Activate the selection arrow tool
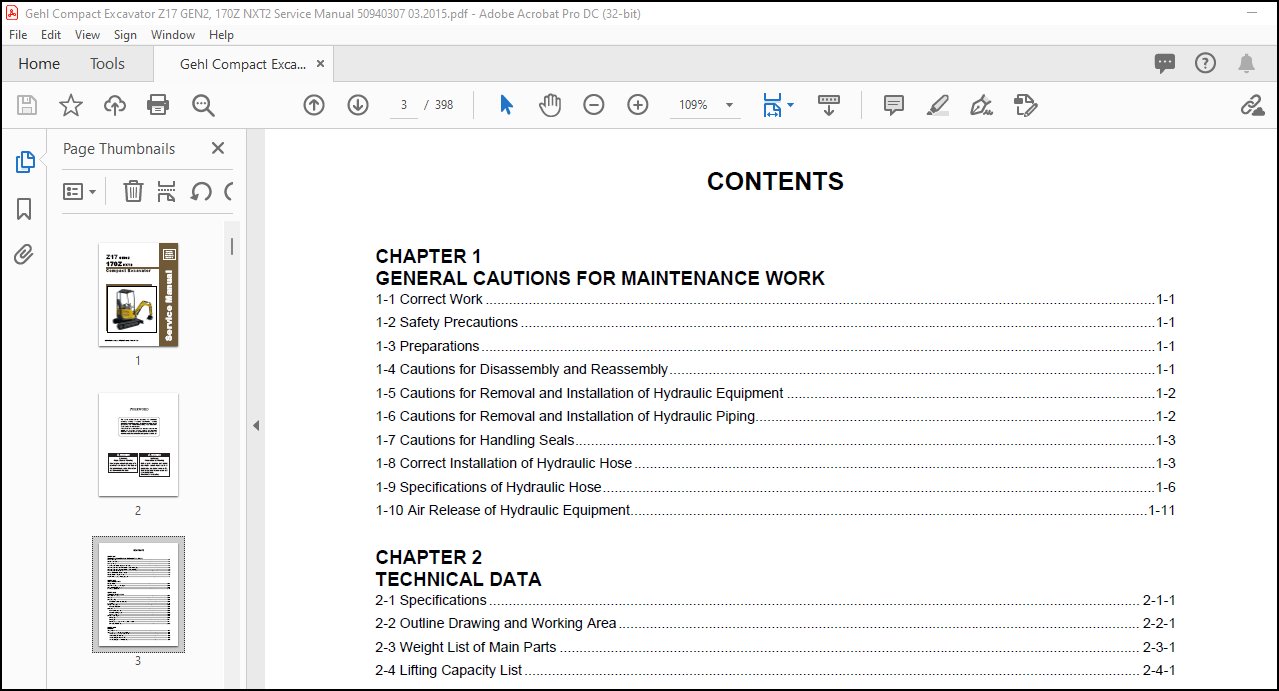1279x691 pixels. coord(506,105)
